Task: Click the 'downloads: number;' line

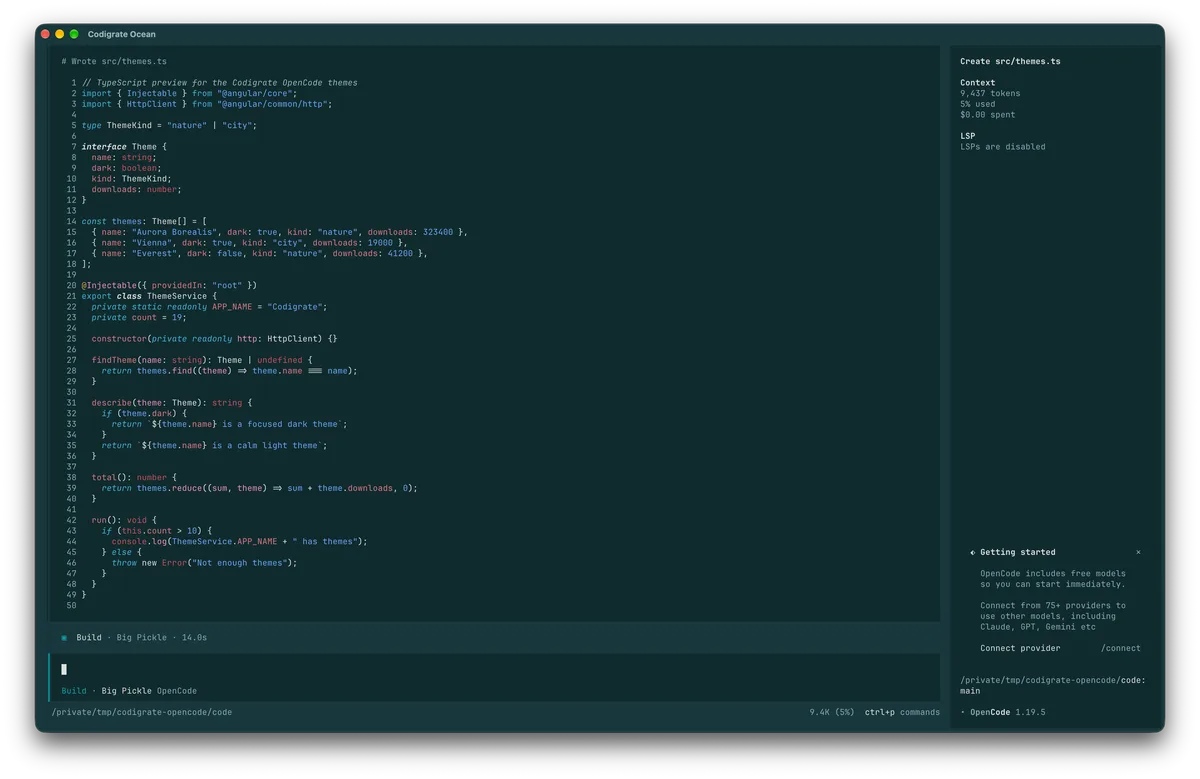Action: coord(137,190)
